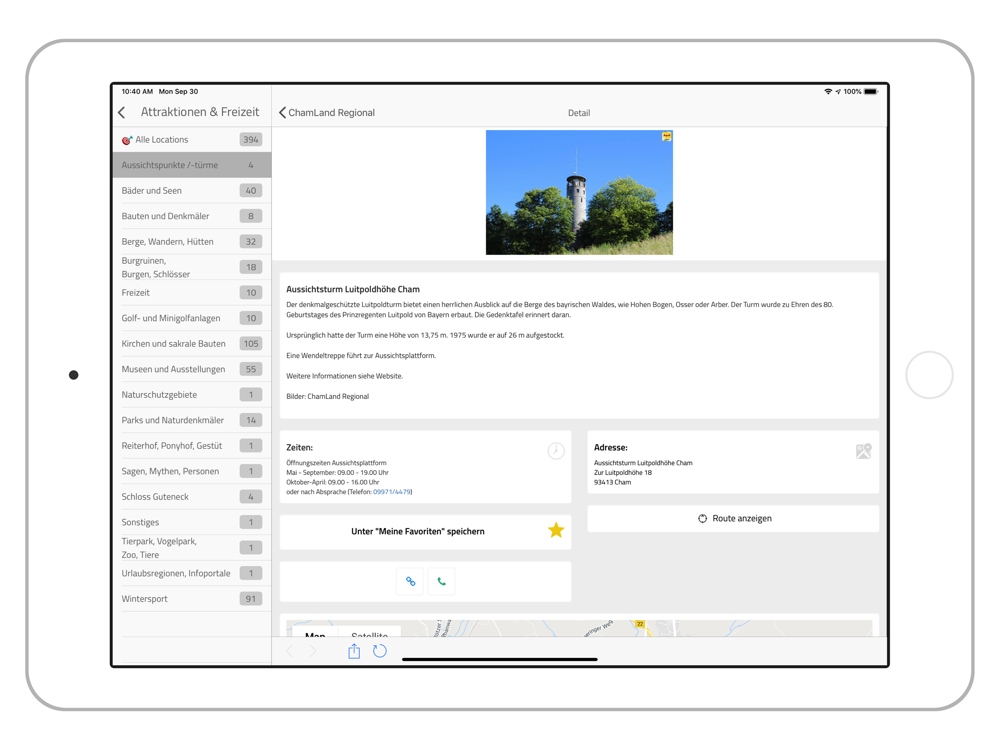Tap the yellow star favorite icon
The width and height of the screenshot is (1000, 750).
(x=556, y=531)
